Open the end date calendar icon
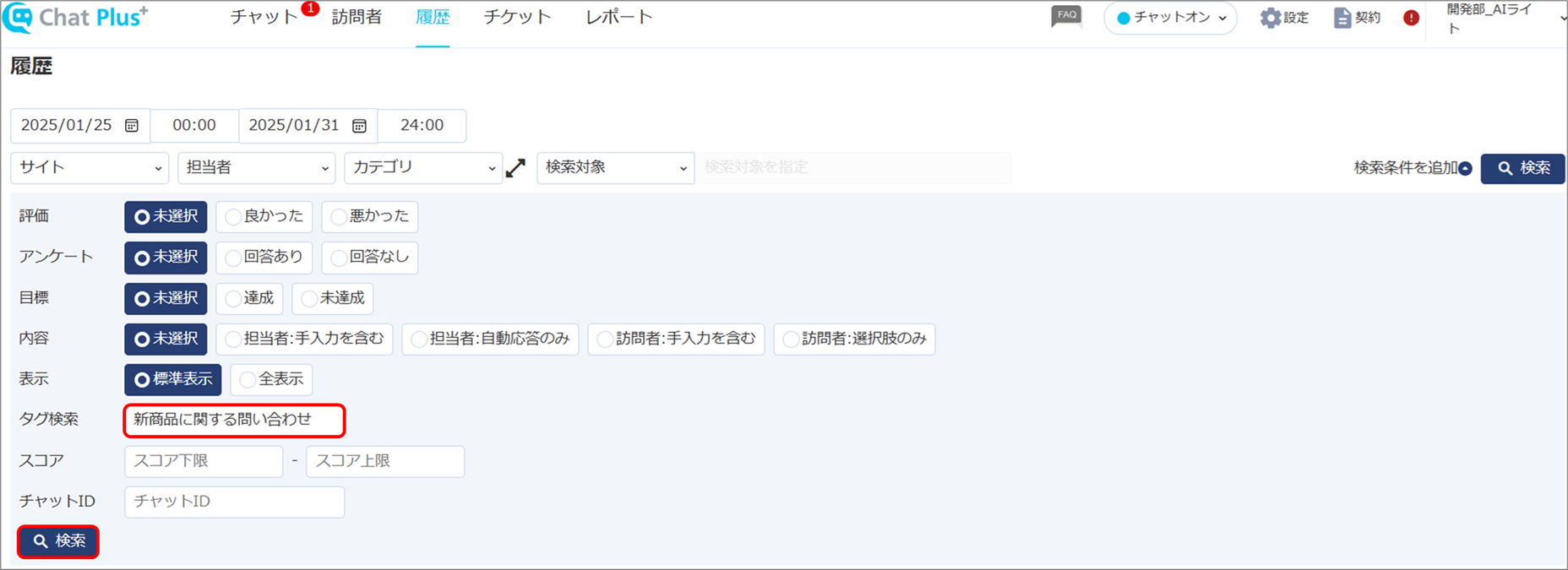This screenshot has width=1568, height=570. [x=359, y=126]
